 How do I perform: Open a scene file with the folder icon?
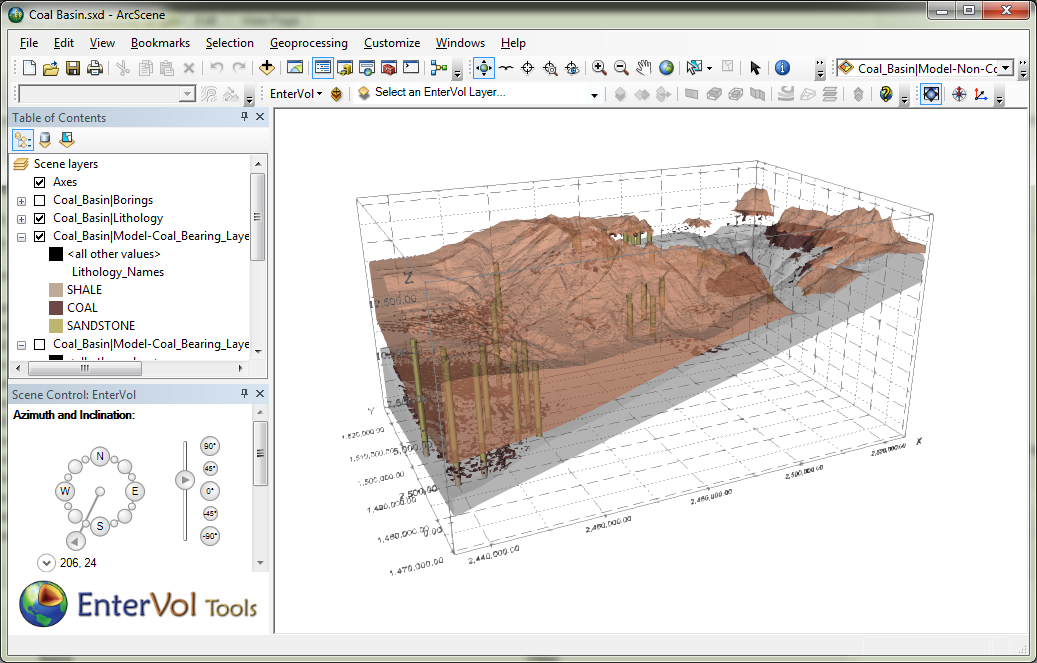[x=51, y=67]
